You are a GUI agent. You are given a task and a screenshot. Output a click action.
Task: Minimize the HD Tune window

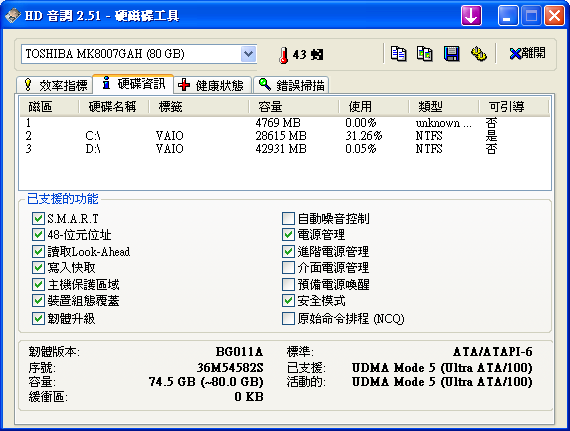[x=508, y=16]
